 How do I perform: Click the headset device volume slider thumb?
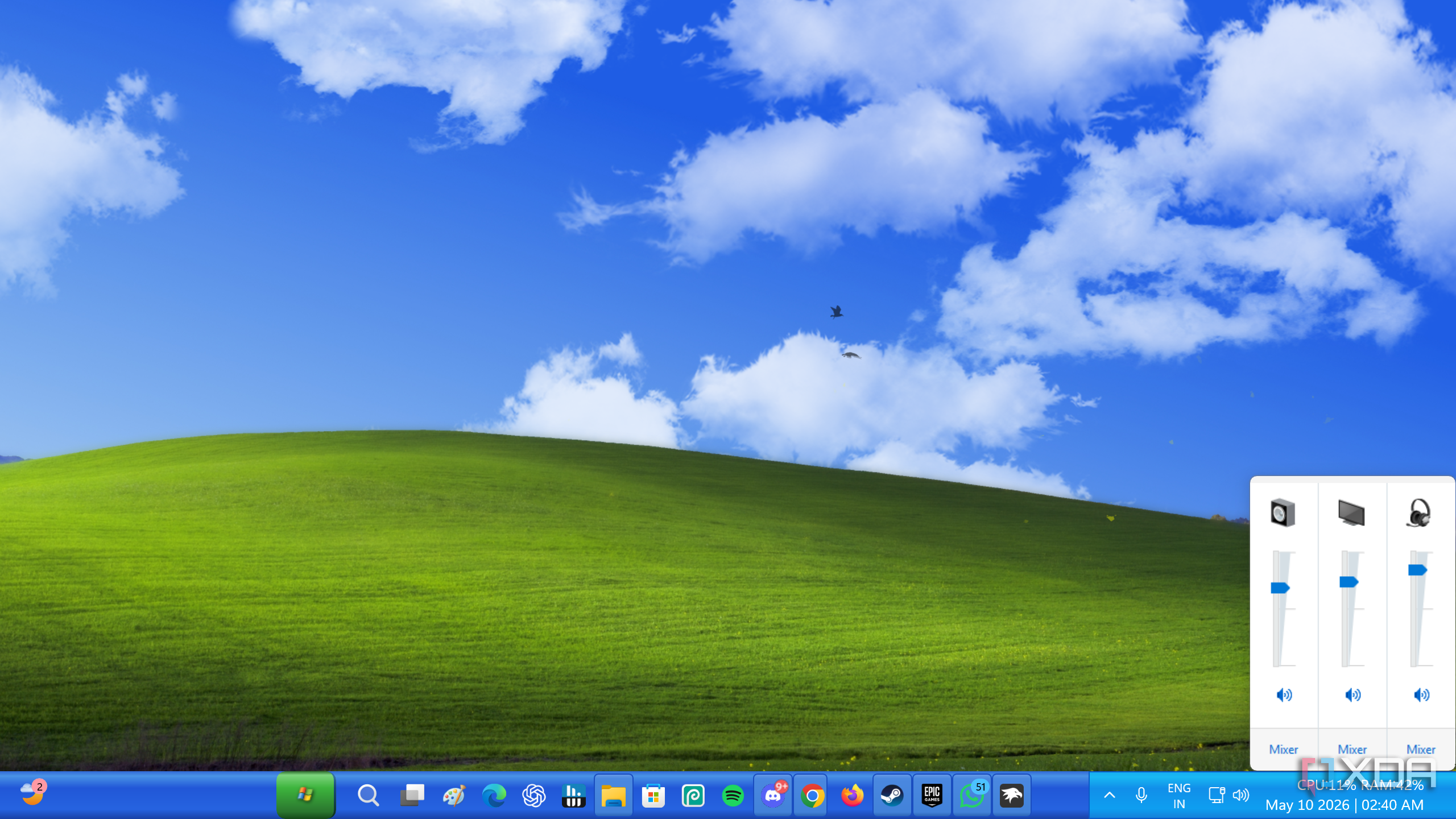coord(1417,570)
